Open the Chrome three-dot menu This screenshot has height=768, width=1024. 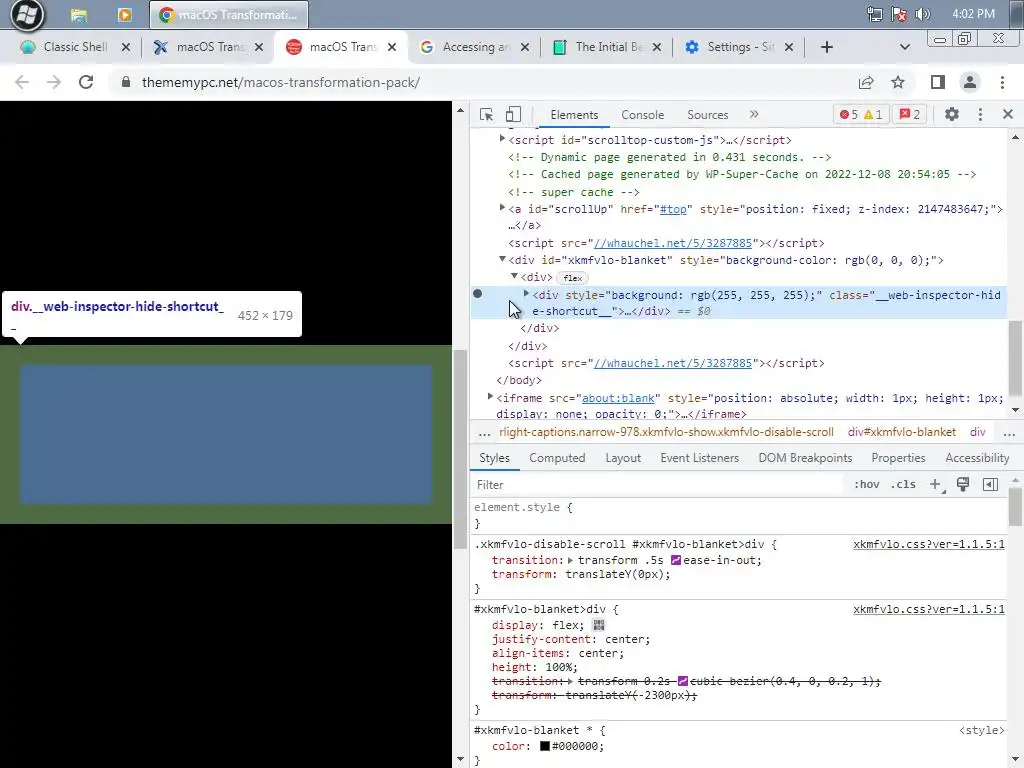(x=1002, y=82)
